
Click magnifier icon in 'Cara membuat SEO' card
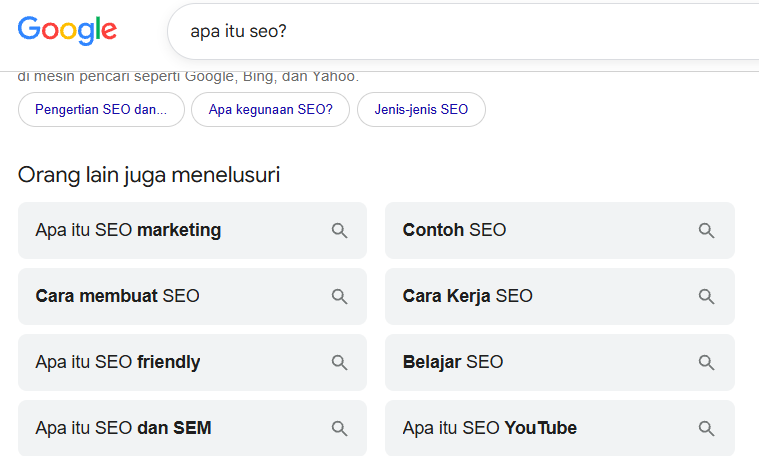click(339, 296)
